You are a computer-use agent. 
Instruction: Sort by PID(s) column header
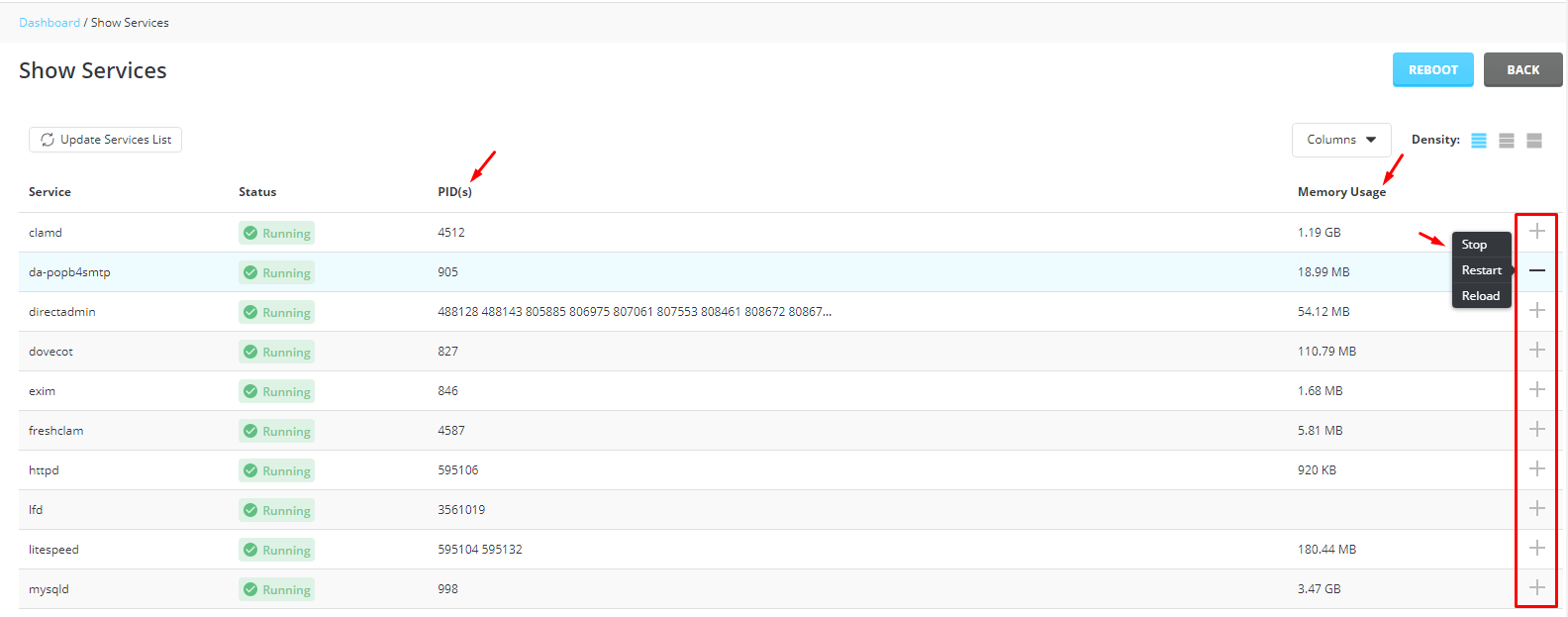454,192
